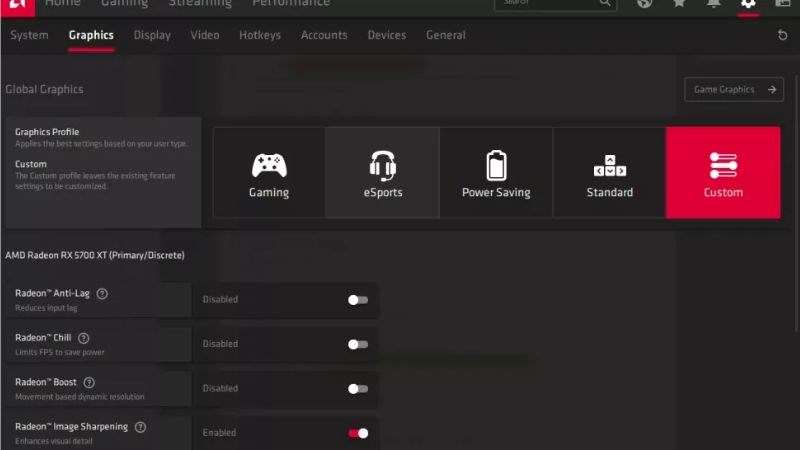
Task: Enable the Radeon Boost toggle
Action: [358, 389]
